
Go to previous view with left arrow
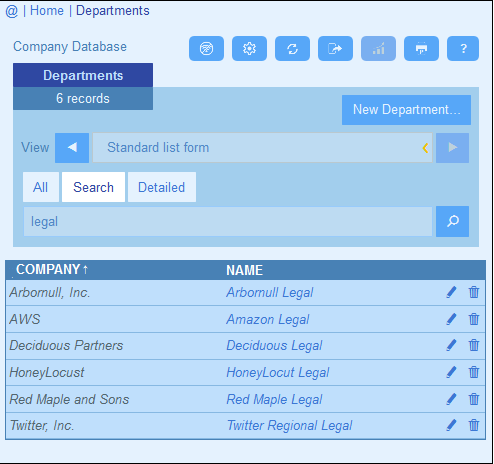click(72, 148)
